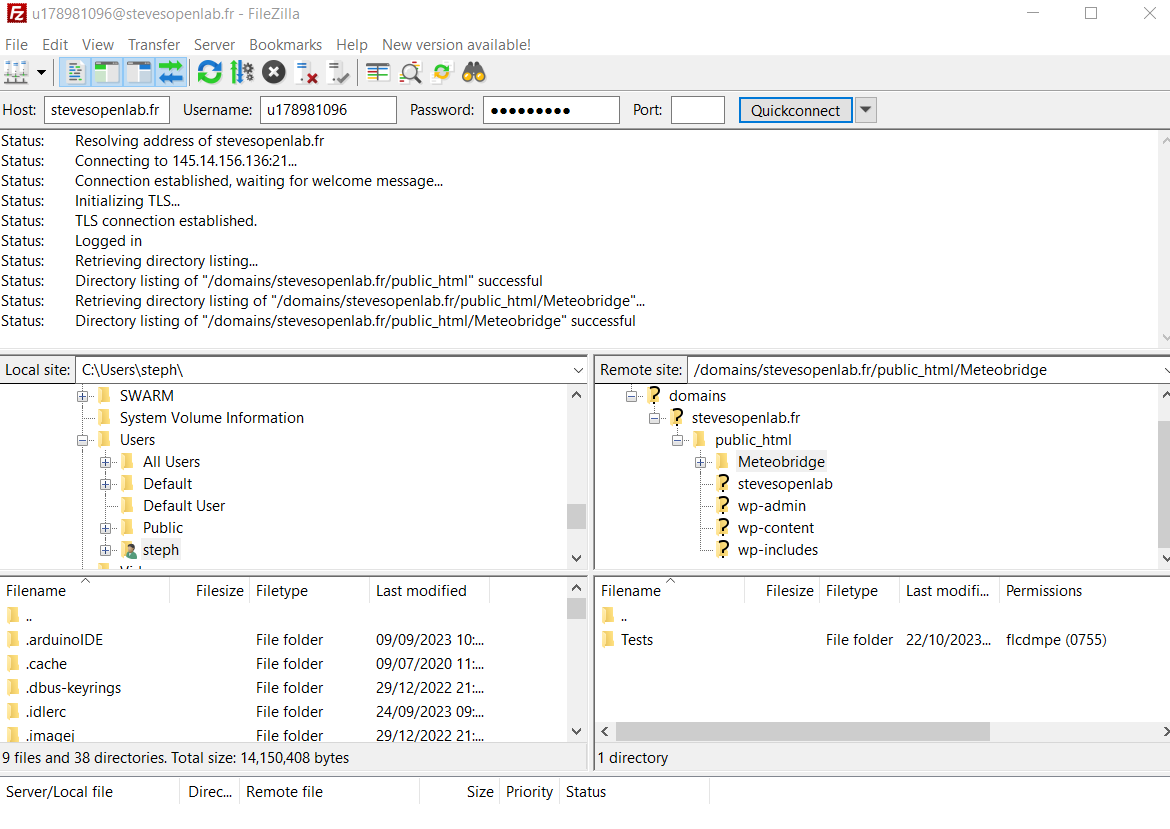The width and height of the screenshot is (1170, 829).
Task: Toggle directory comparison
Action: [410, 72]
